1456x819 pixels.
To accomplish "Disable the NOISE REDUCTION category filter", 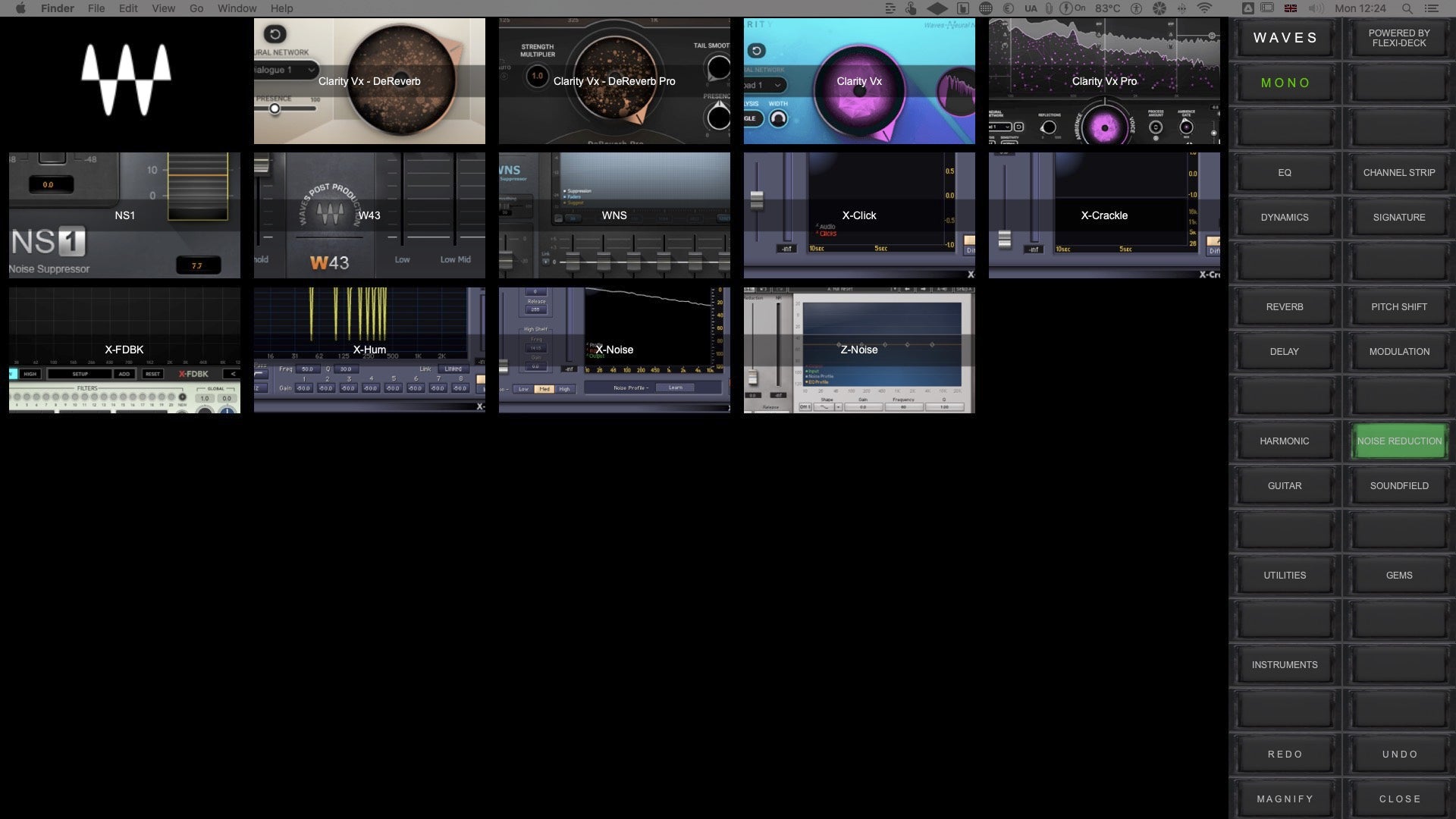I will coord(1399,441).
